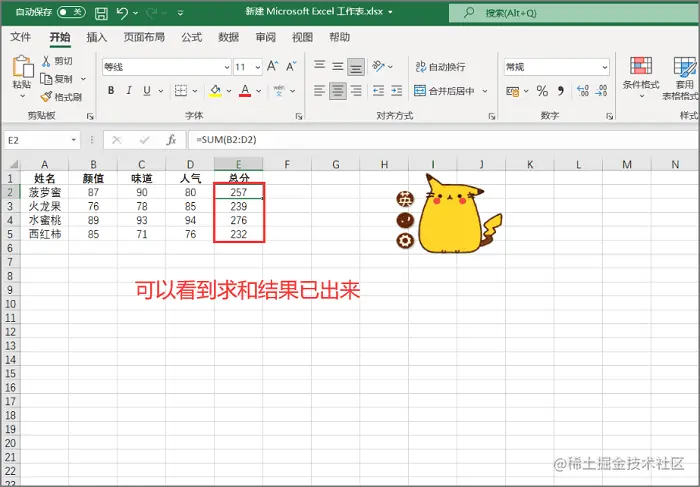This screenshot has width=700, height=487.
Task: Increase decimal places
Action: coord(583,91)
